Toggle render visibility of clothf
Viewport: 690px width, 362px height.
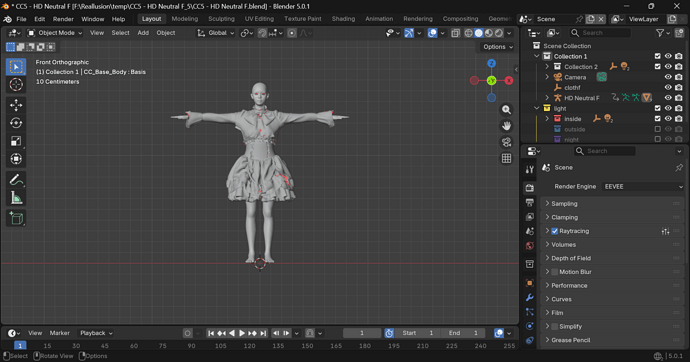(x=679, y=88)
